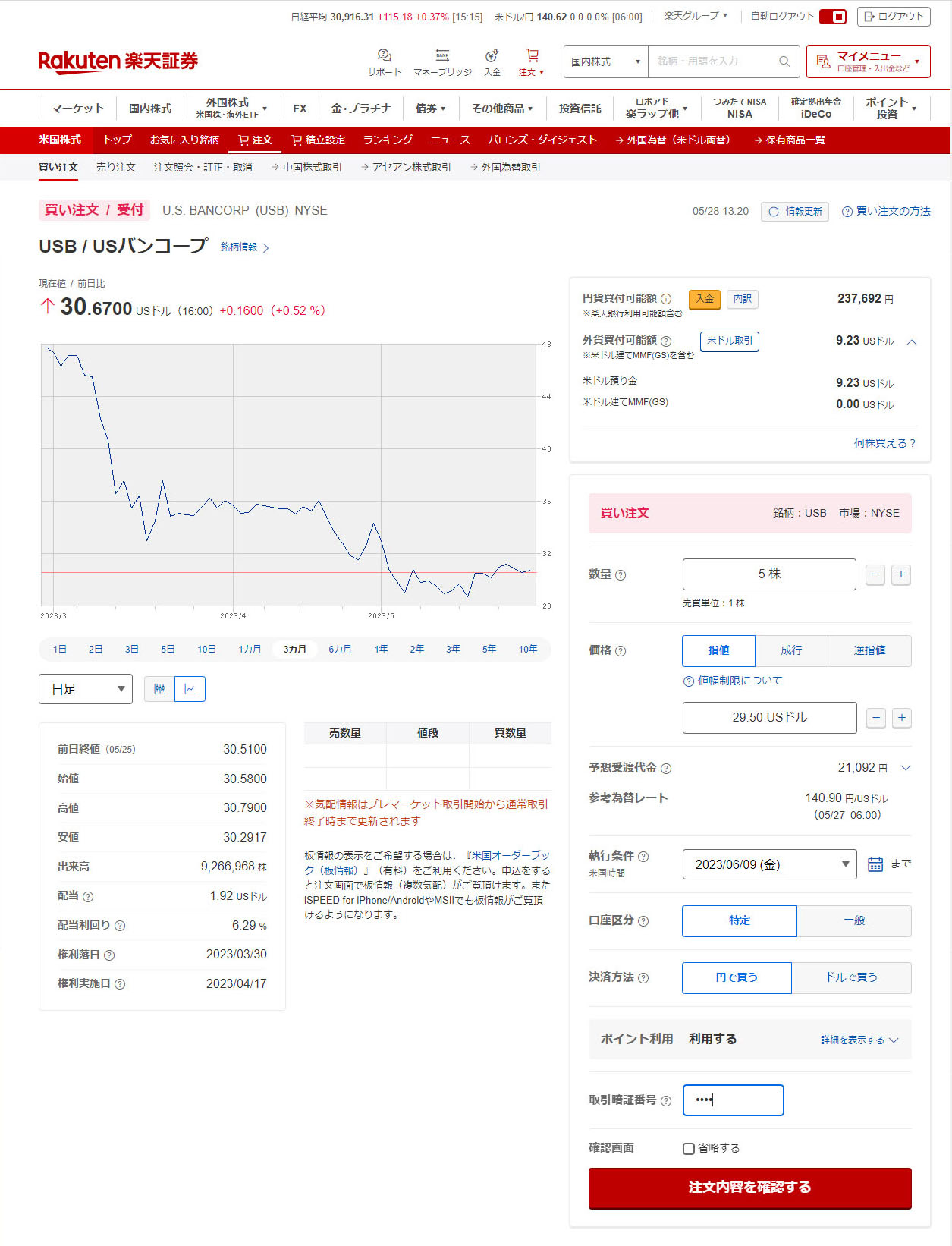
Task: Click the マネーブリッジ bank icon
Action: point(442,56)
